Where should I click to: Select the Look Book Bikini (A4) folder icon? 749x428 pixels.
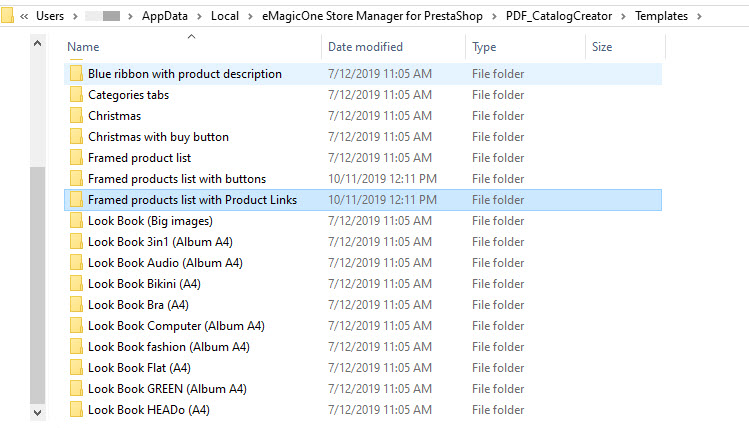point(76,284)
